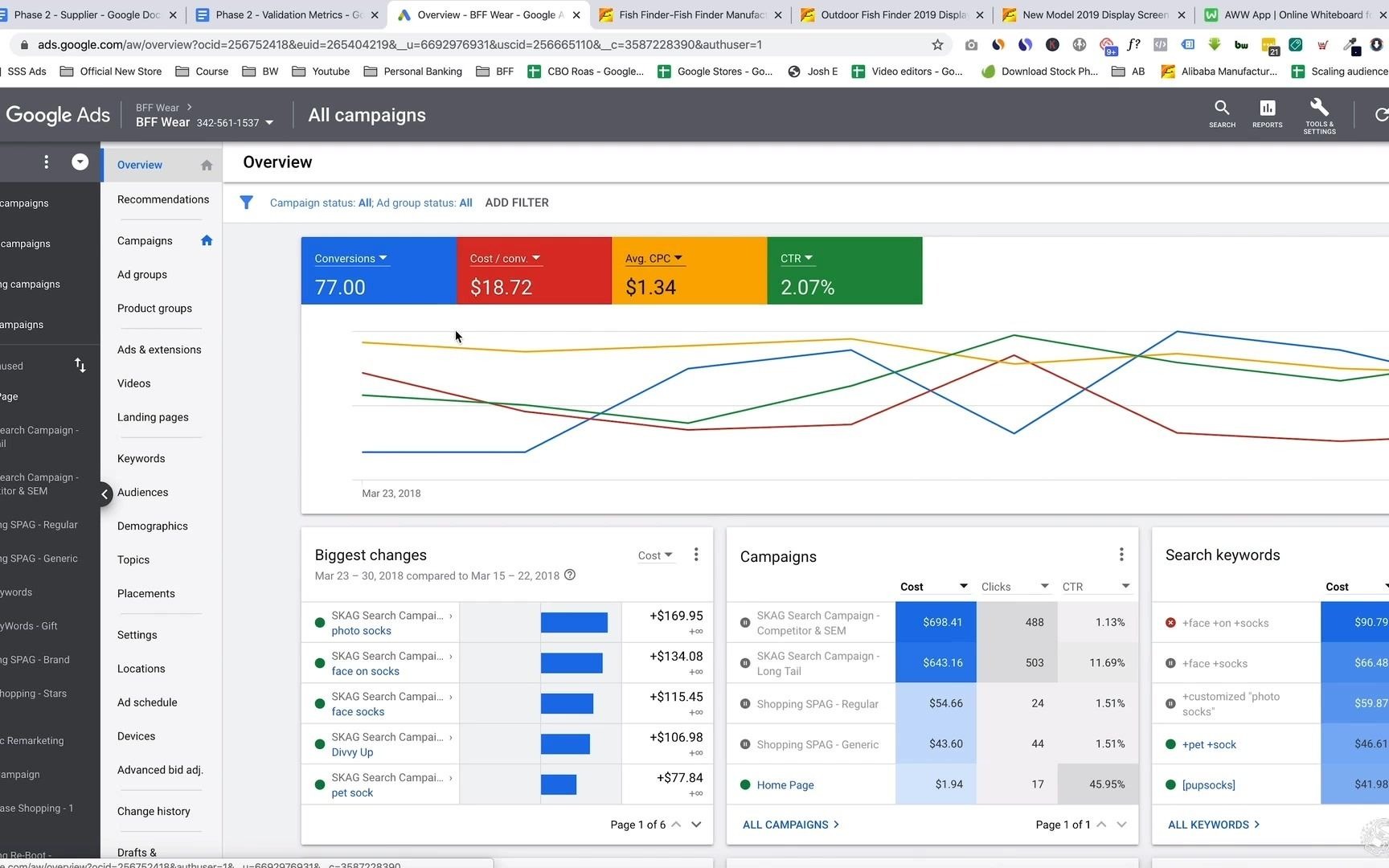The image size is (1389, 868).
Task: Bookmark the page with the star icon
Action: (937, 45)
